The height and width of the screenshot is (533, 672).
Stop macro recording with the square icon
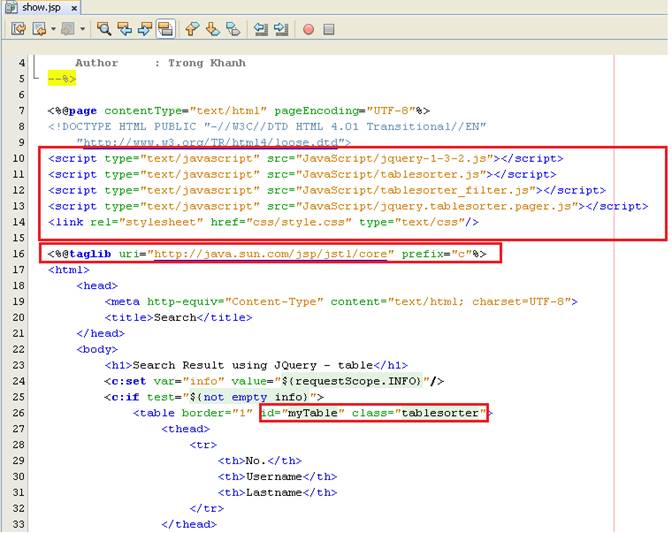(x=329, y=29)
